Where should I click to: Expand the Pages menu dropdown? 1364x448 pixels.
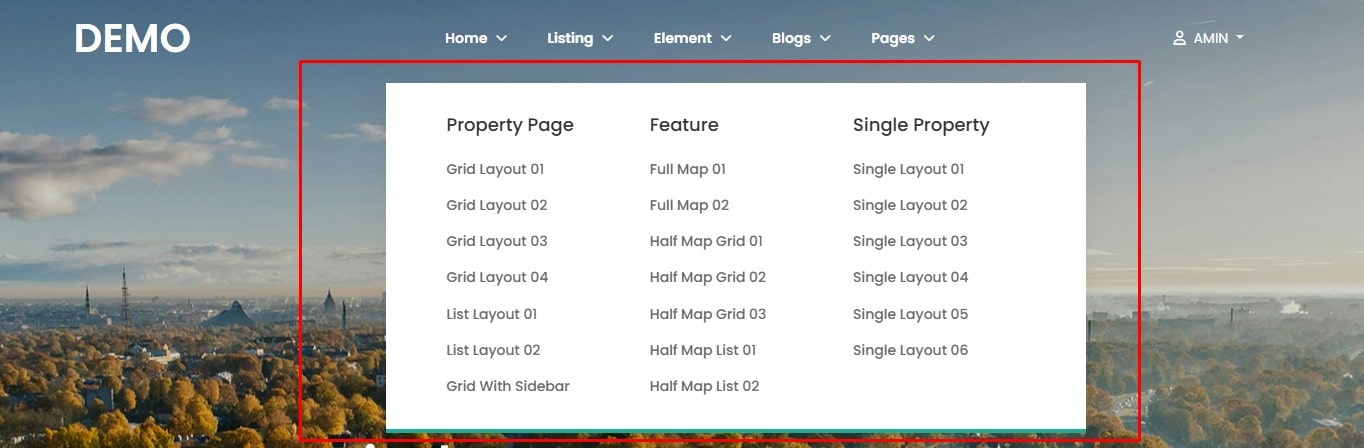click(902, 38)
